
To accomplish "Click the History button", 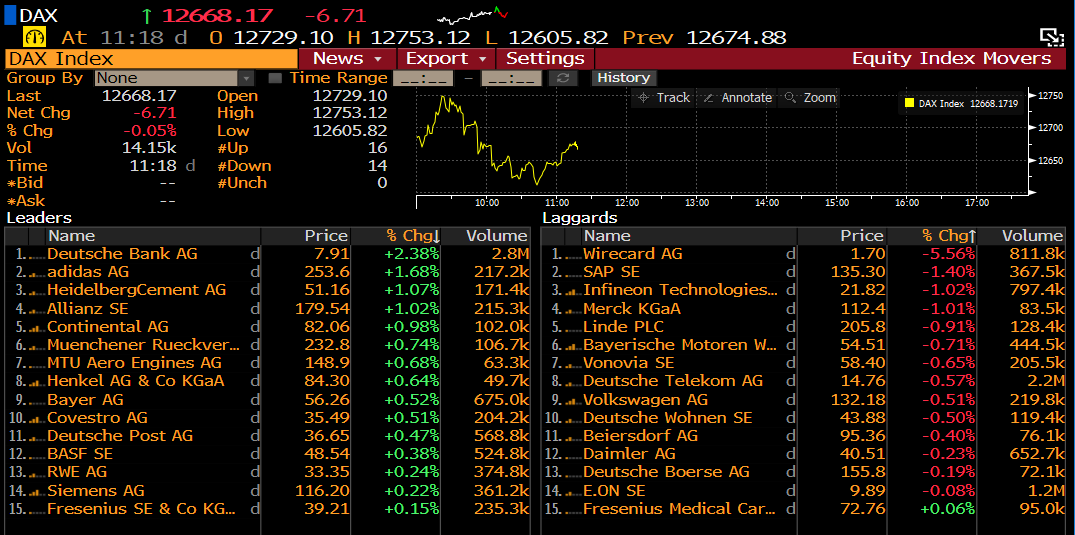I will tap(623, 78).
